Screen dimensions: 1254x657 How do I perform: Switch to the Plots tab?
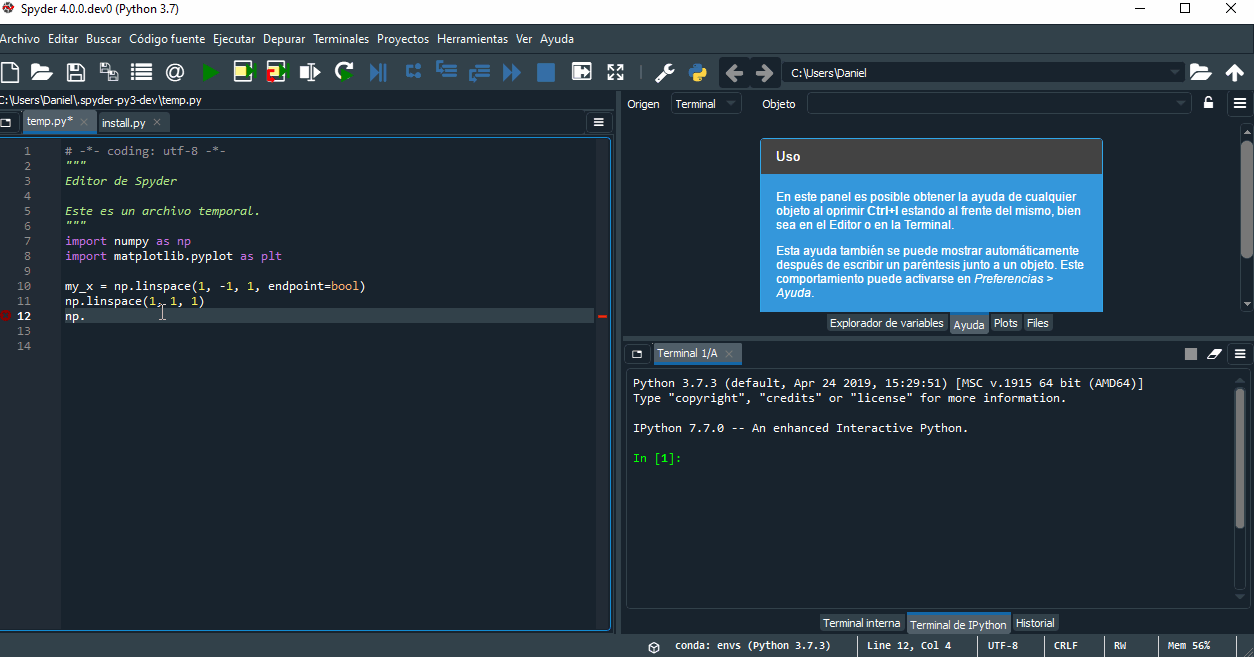tap(1006, 323)
